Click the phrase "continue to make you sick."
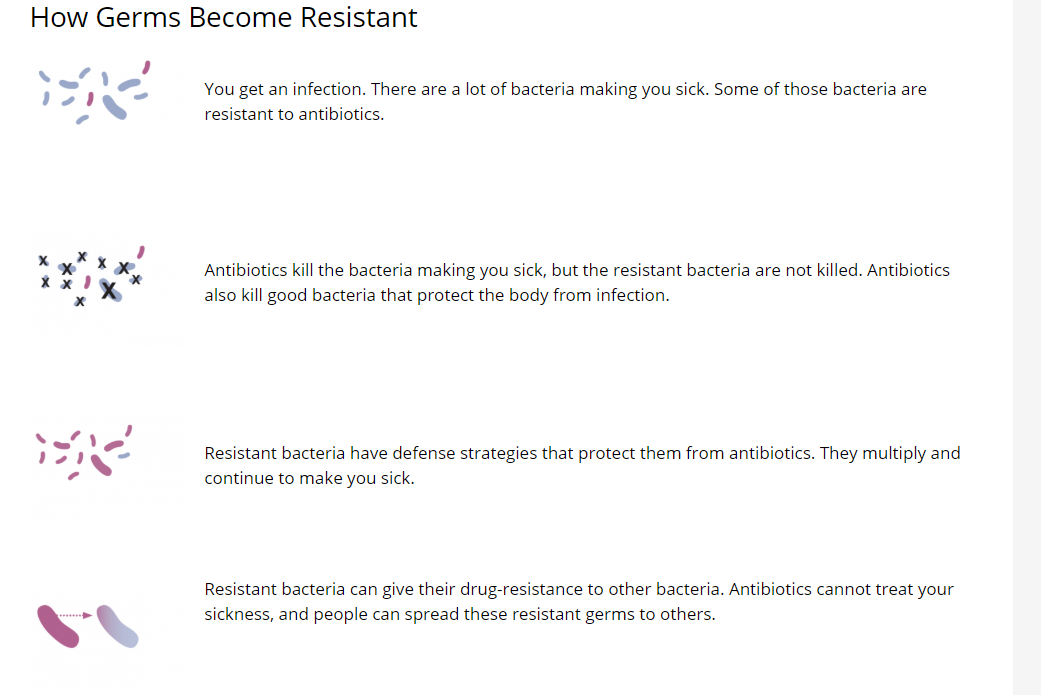This screenshot has height=695, width=1041. (x=309, y=478)
